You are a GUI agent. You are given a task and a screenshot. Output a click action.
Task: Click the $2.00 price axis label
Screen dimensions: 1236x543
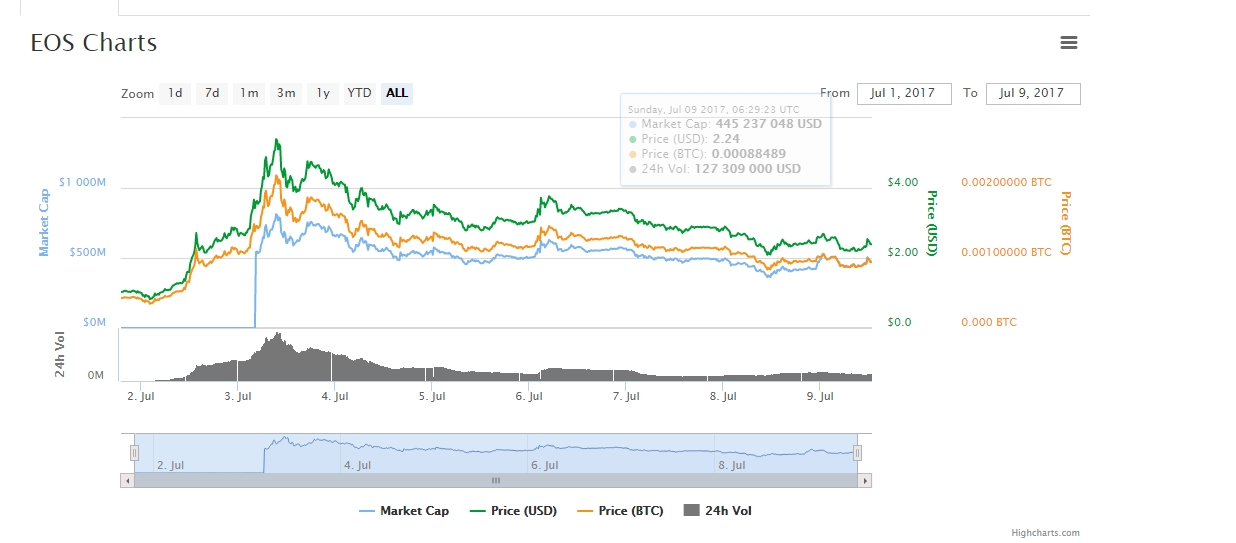pyautogui.click(x=902, y=253)
